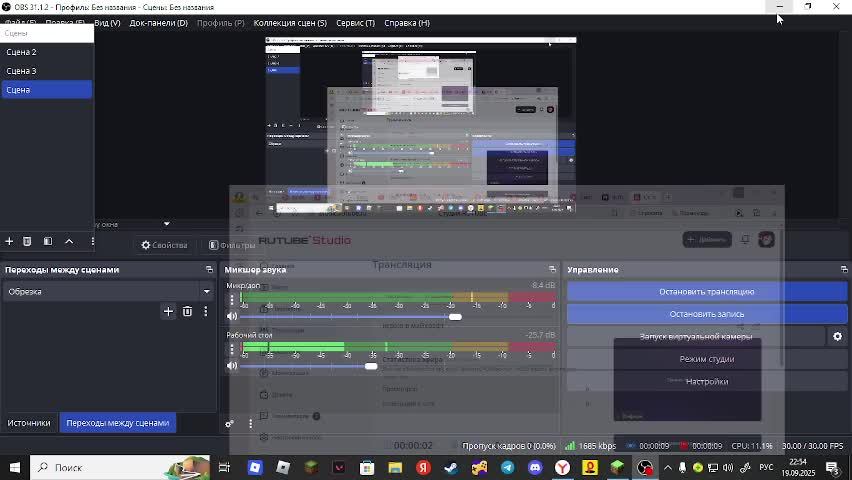Select the highlighted scene Сцена
Viewport: 852px width, 480px height.
coord(47,90)
